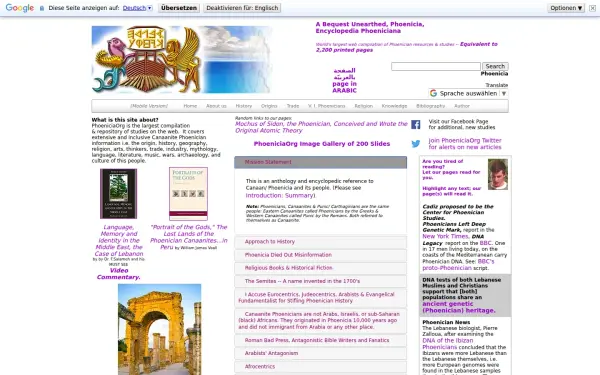
Task: Open the Knowledge menu
Action: click(394, 106)
